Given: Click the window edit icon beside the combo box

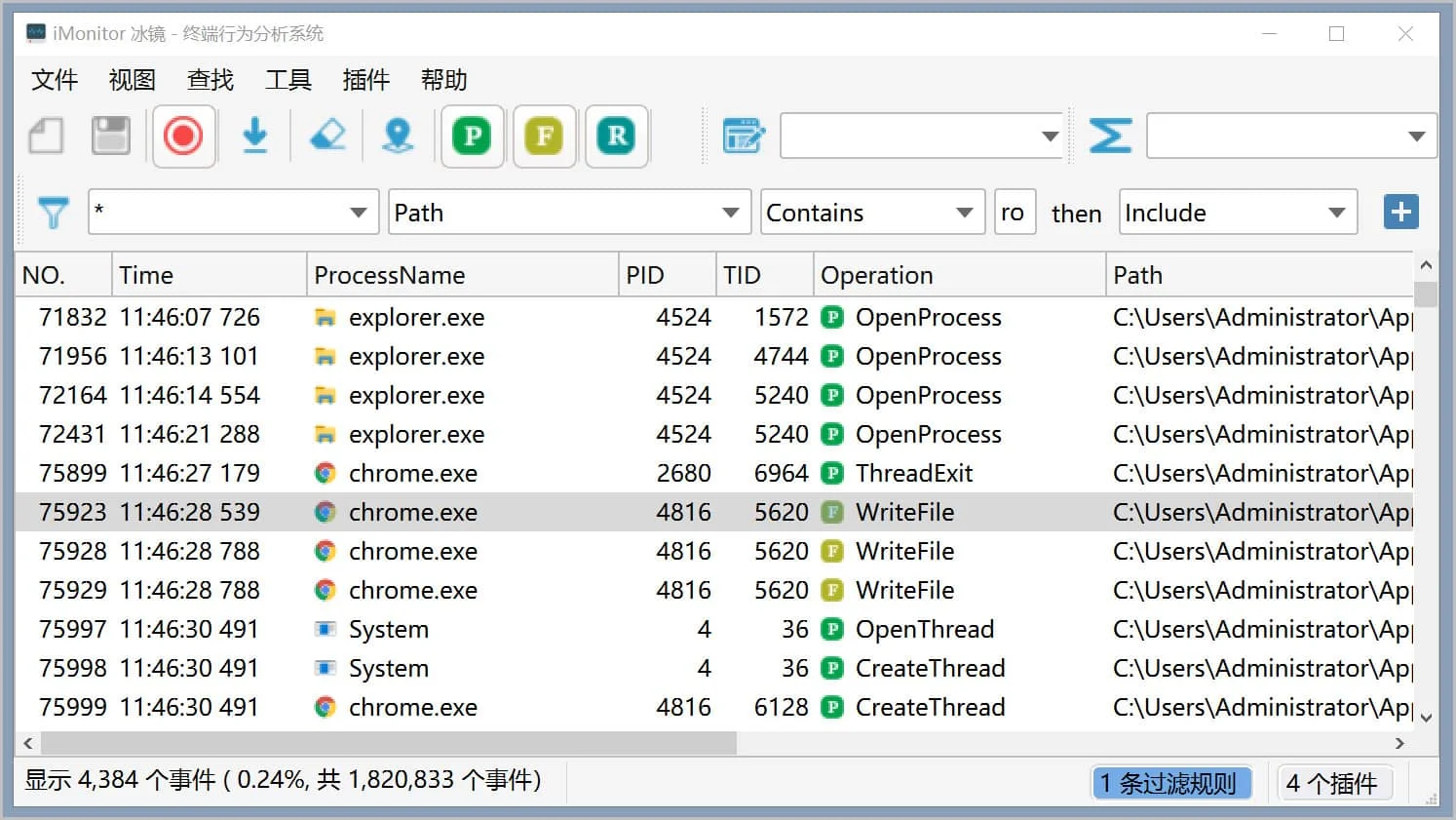Looking at the screenshot, I should pyautogui.click(x=744, y=136).
